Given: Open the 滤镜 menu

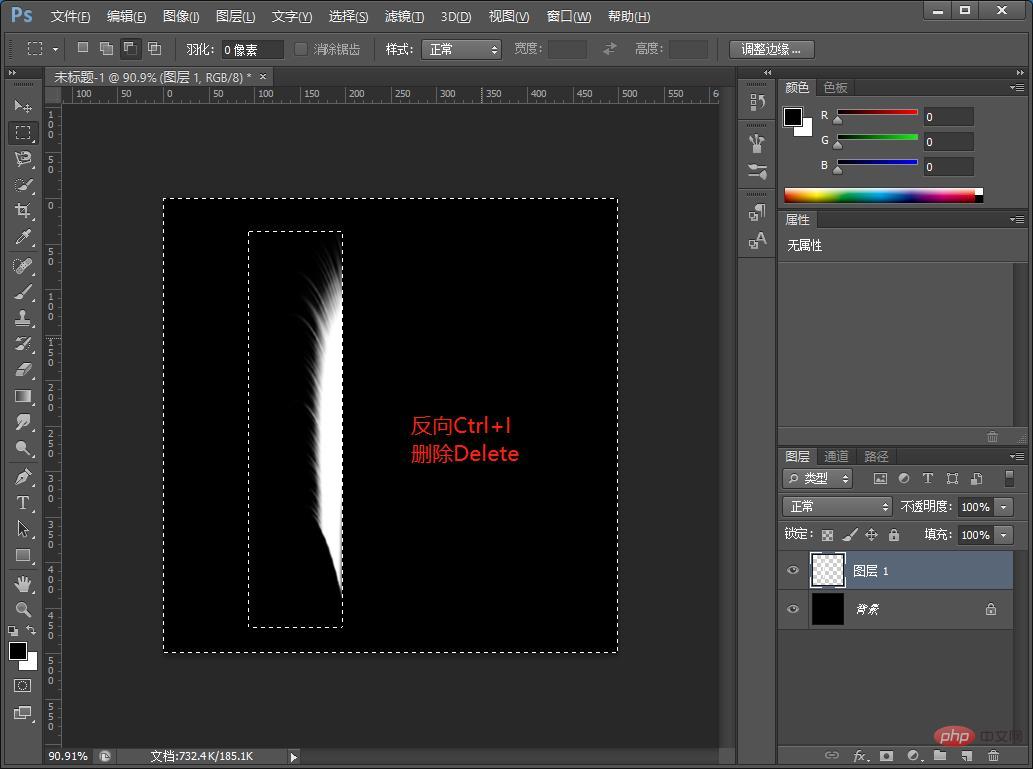Looking at the screenshot, I should 405,16.
